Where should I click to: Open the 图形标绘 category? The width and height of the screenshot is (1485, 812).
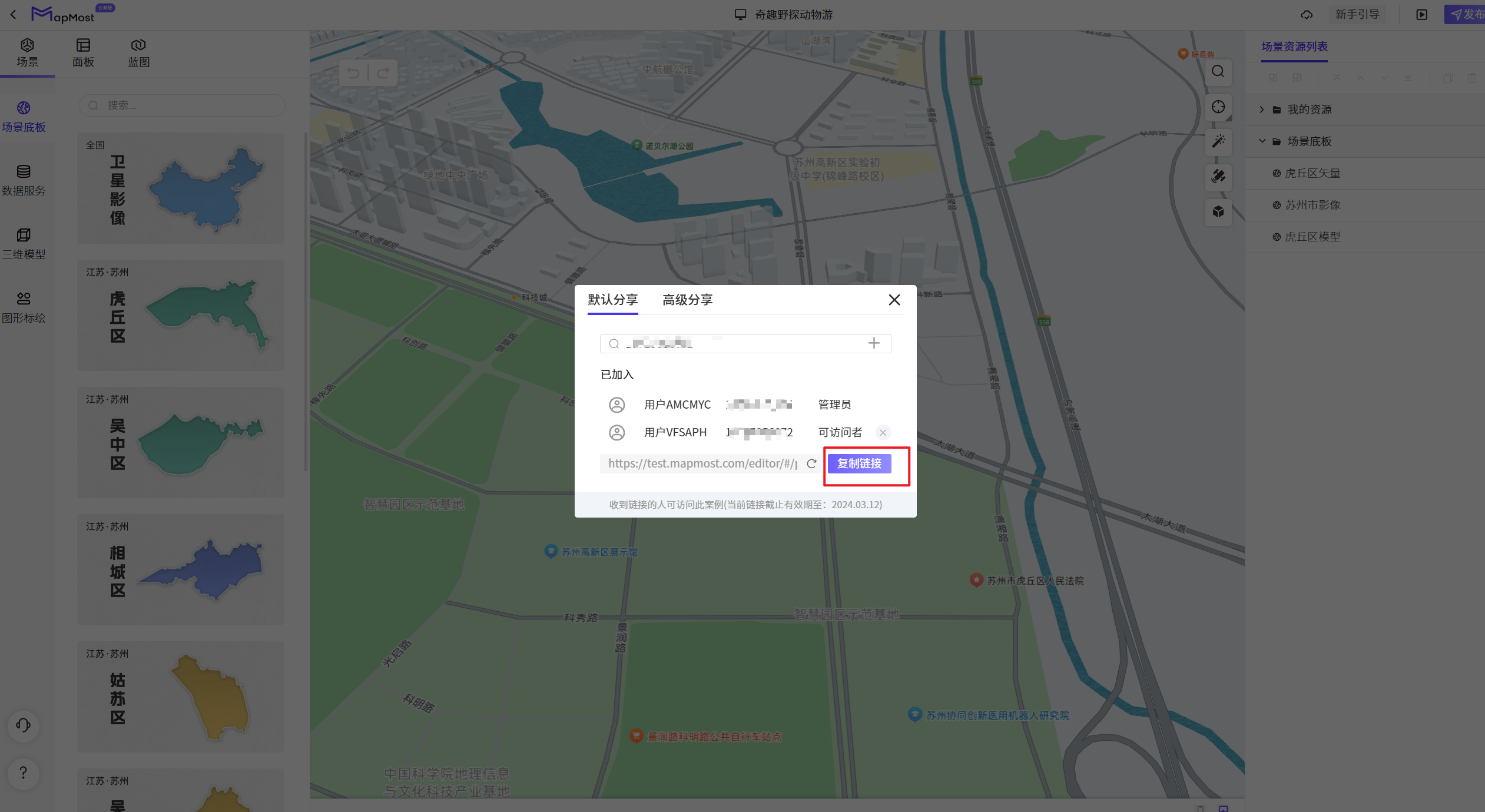pos(24,307)
